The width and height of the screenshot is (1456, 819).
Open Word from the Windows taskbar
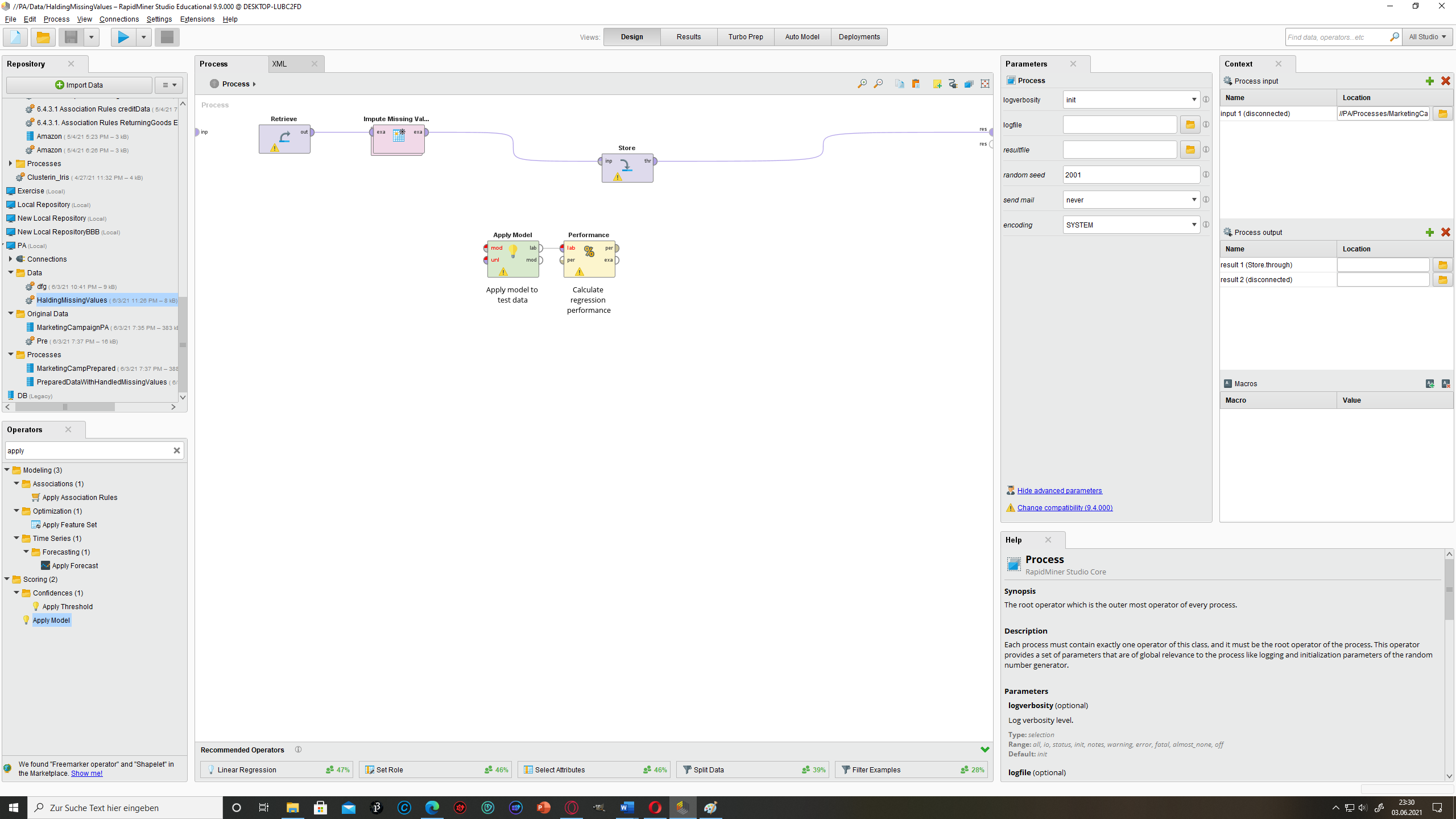click(627, 808)
